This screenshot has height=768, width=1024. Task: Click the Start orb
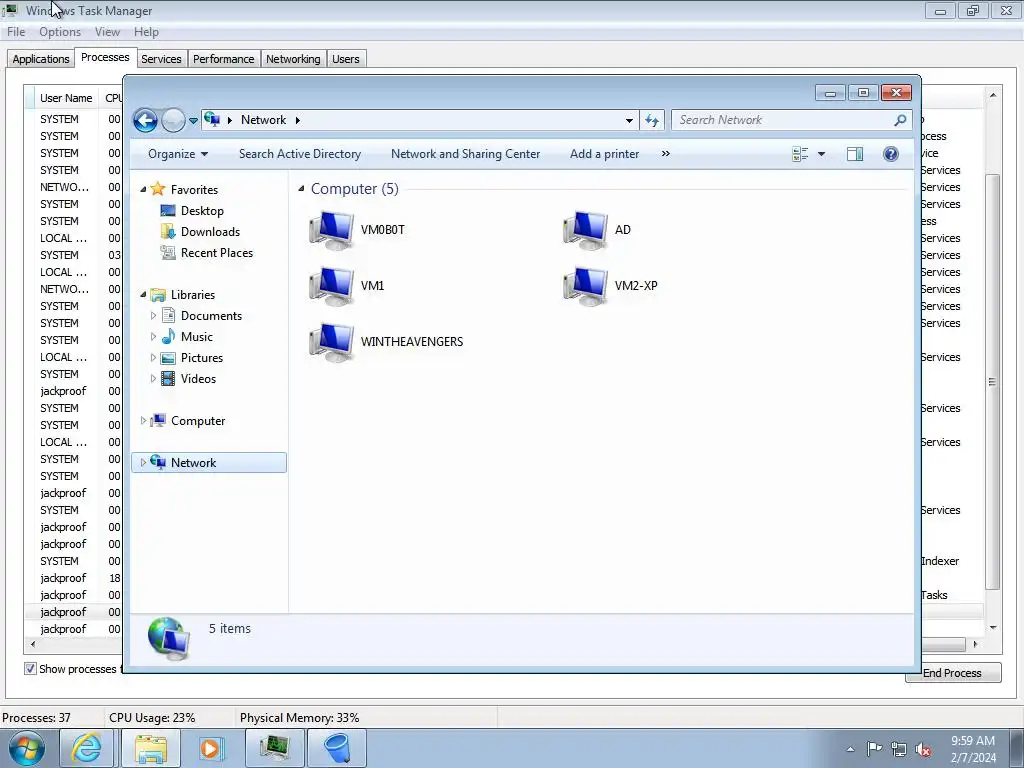coord(27,749)
